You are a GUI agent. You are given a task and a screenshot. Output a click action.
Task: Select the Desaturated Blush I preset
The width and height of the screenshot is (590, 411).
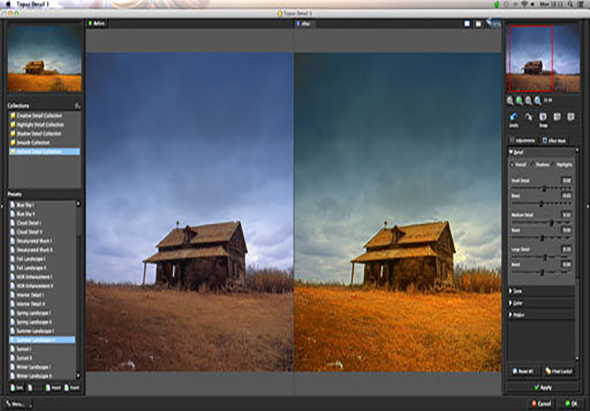(x=42, y=241)
